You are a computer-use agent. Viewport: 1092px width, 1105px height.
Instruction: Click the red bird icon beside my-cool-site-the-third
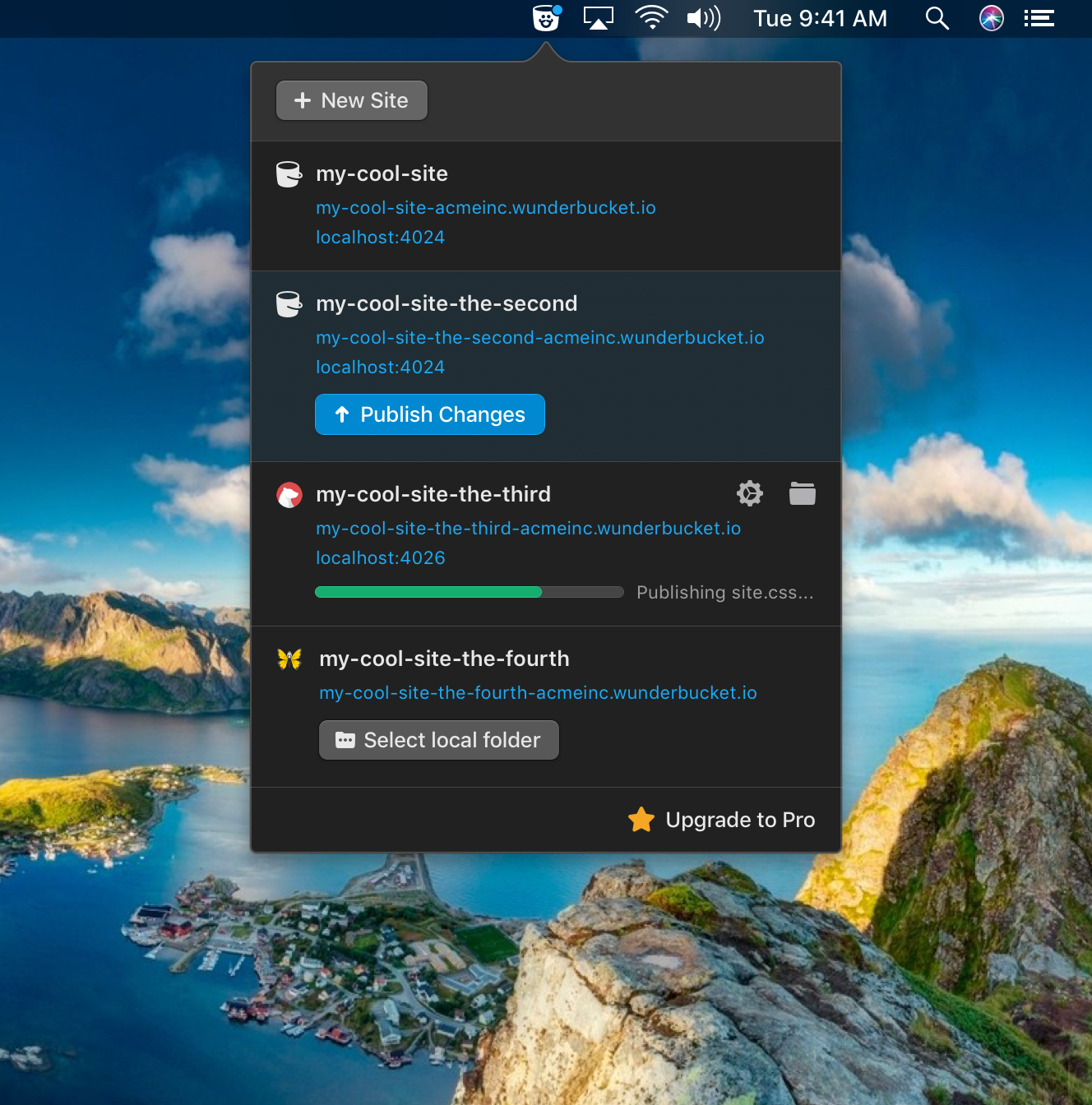pyautogui.click(x=289, y=495)
